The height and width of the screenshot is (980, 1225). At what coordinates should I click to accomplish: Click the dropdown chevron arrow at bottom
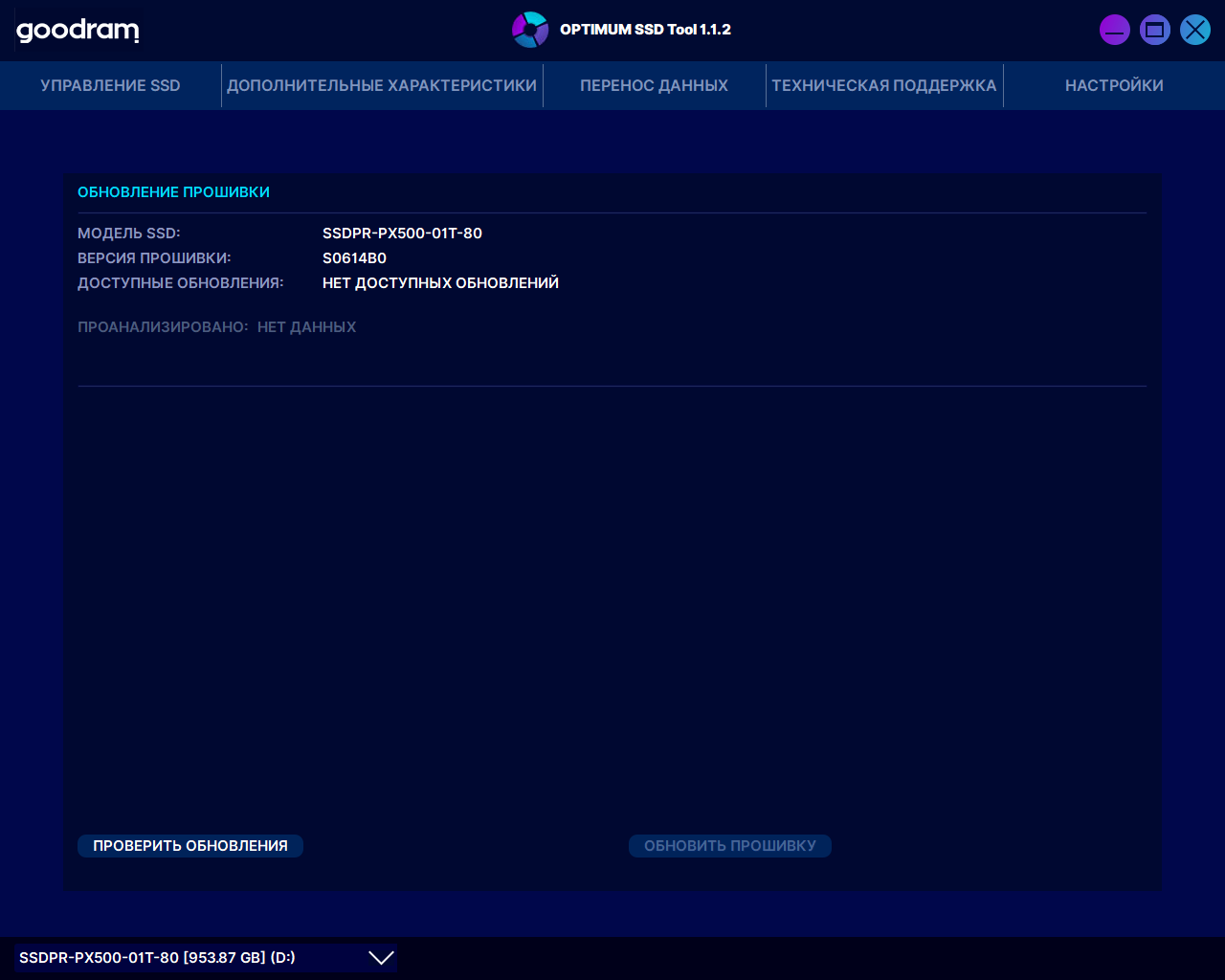(x=381, y=958)
